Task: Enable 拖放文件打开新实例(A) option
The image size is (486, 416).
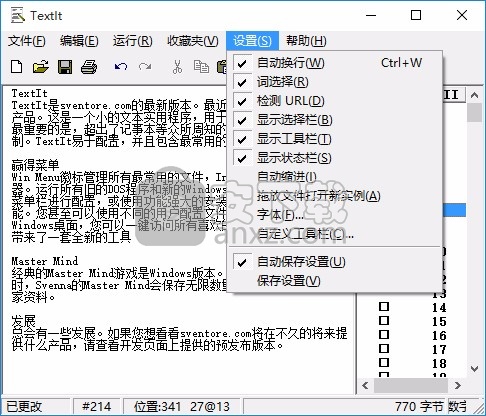Action: coord(334,196)
